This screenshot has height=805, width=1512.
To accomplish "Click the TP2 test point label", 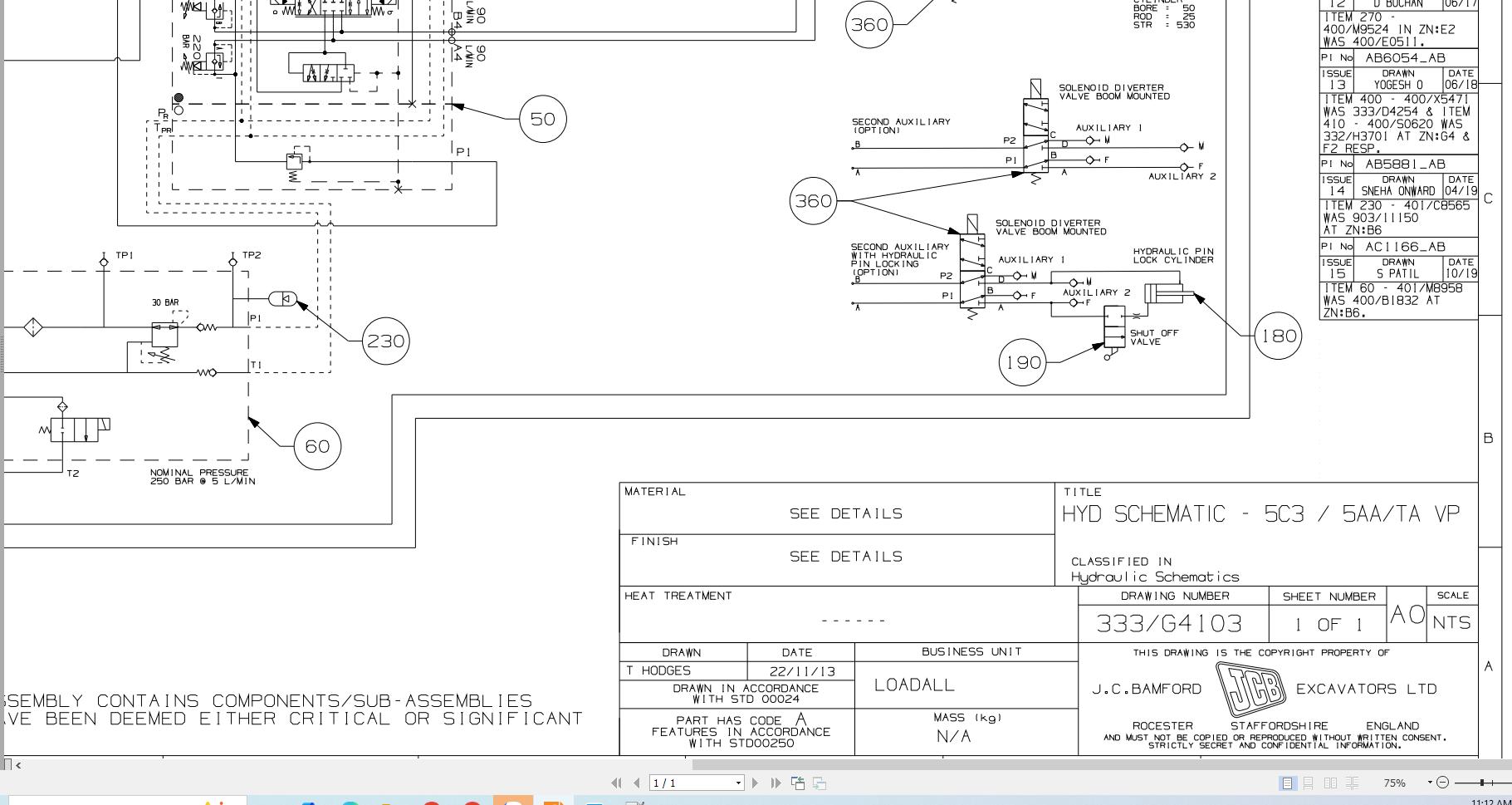I will click(x=252, y=255).
